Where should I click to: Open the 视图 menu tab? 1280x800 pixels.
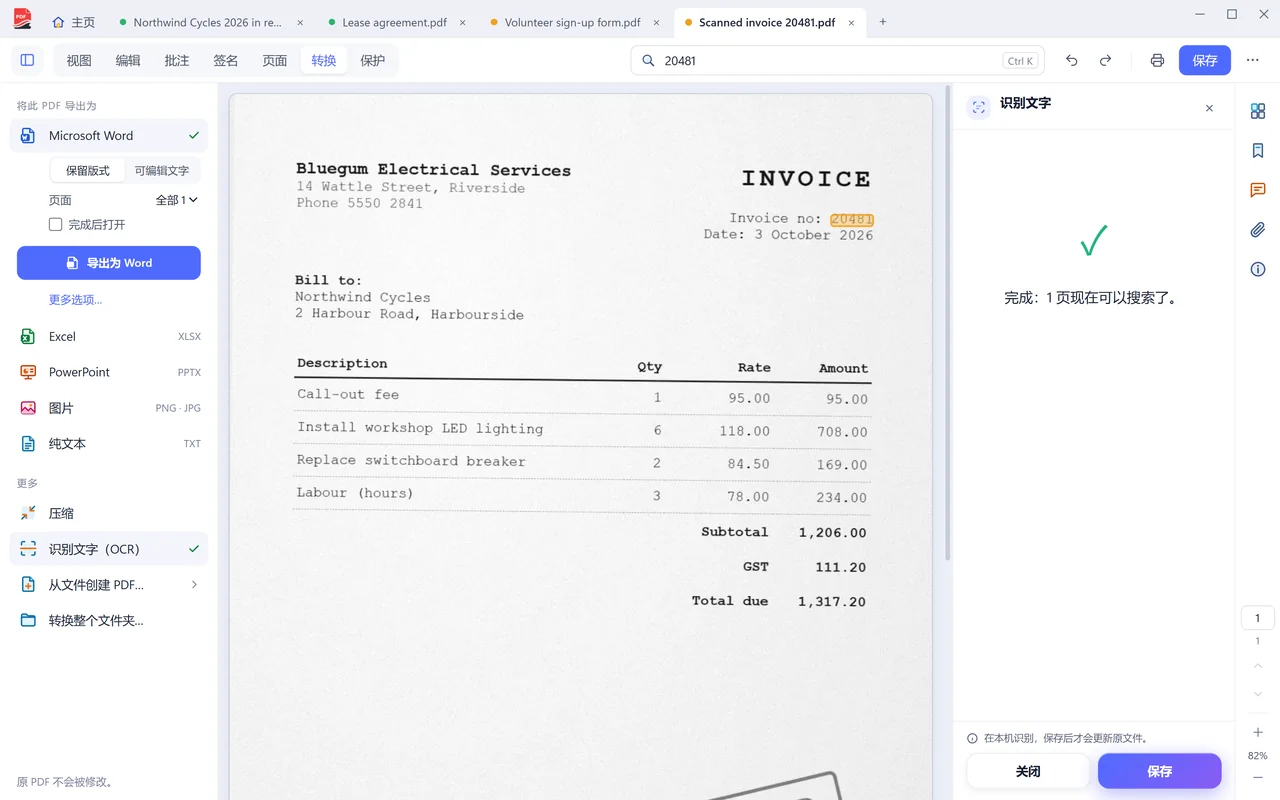click(x=79, y=60)
